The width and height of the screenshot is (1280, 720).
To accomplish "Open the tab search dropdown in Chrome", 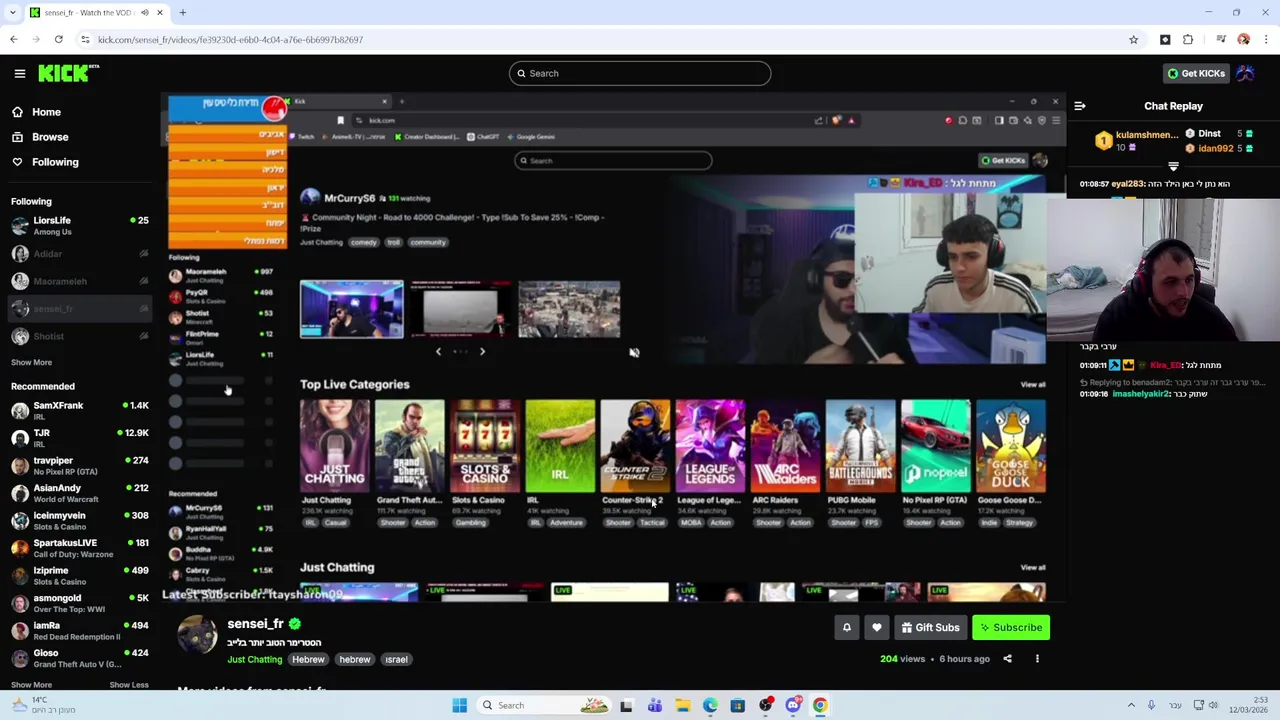I will (12, 12).
